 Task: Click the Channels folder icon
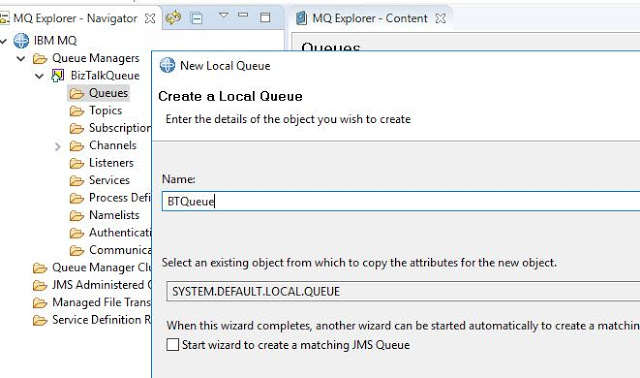(x=77, y=146)
